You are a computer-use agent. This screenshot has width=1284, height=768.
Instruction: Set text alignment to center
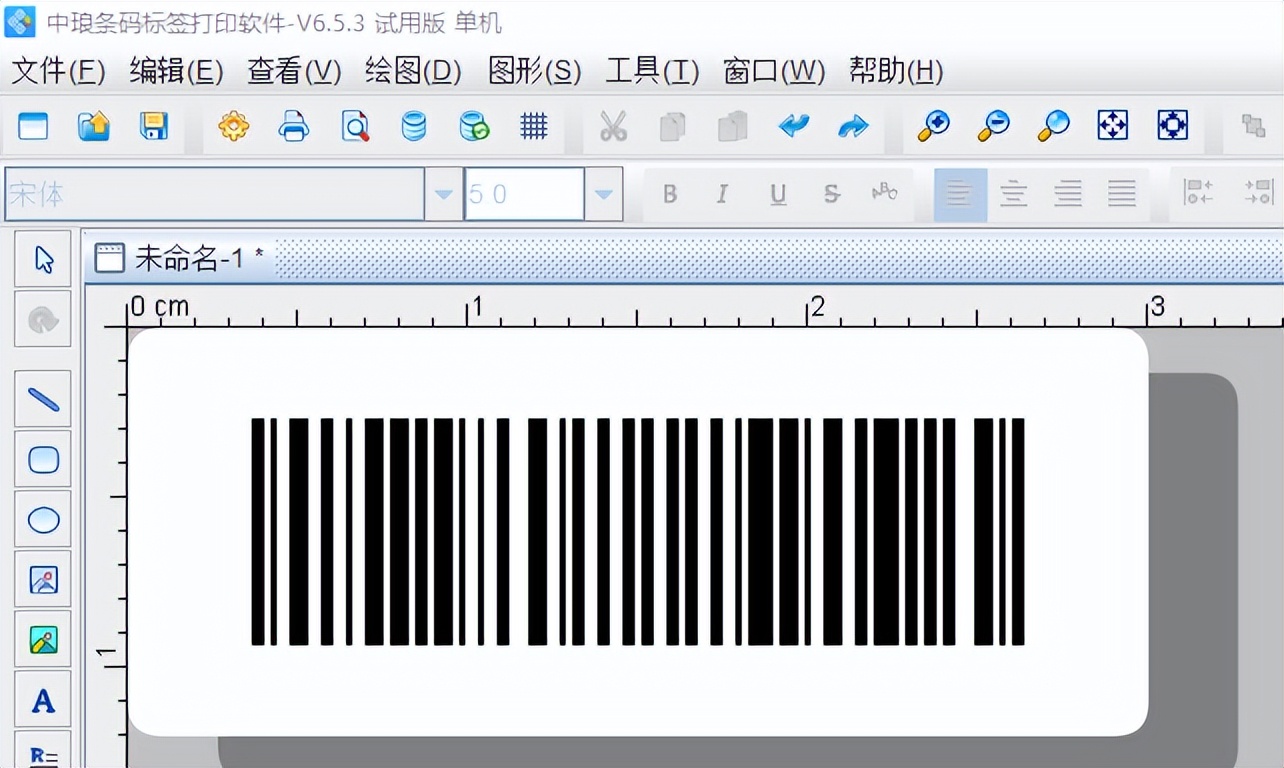click(x=1014, y=194)
